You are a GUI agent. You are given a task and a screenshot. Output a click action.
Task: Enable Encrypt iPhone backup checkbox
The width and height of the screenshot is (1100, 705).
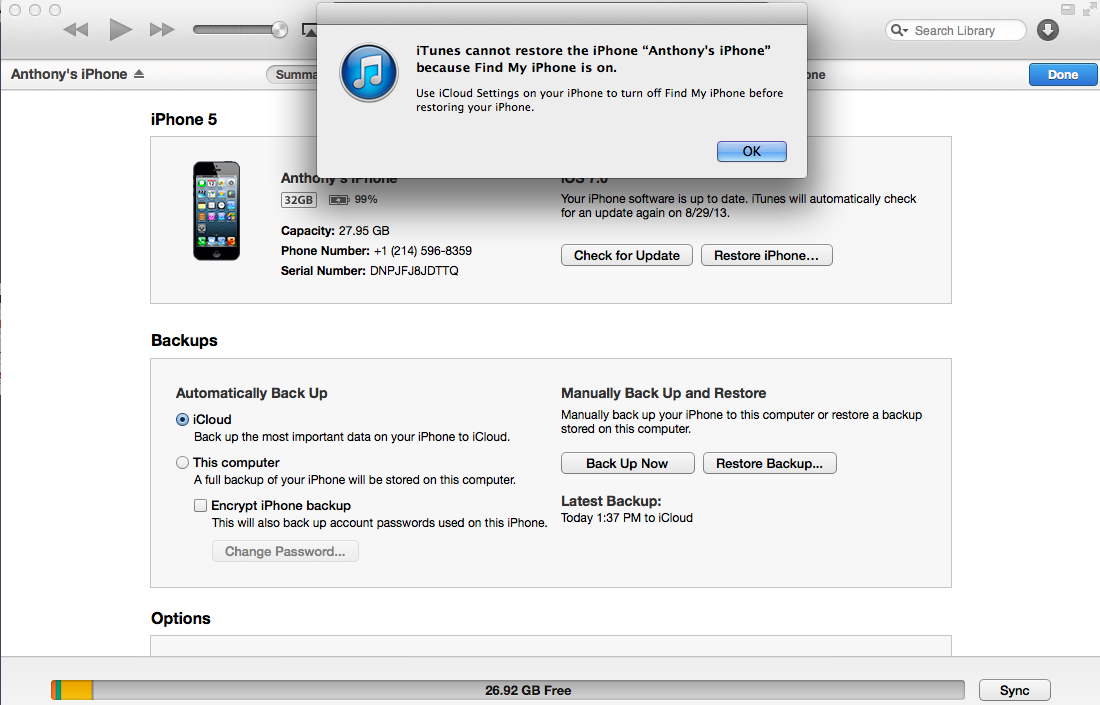click(x=201, y=506)
